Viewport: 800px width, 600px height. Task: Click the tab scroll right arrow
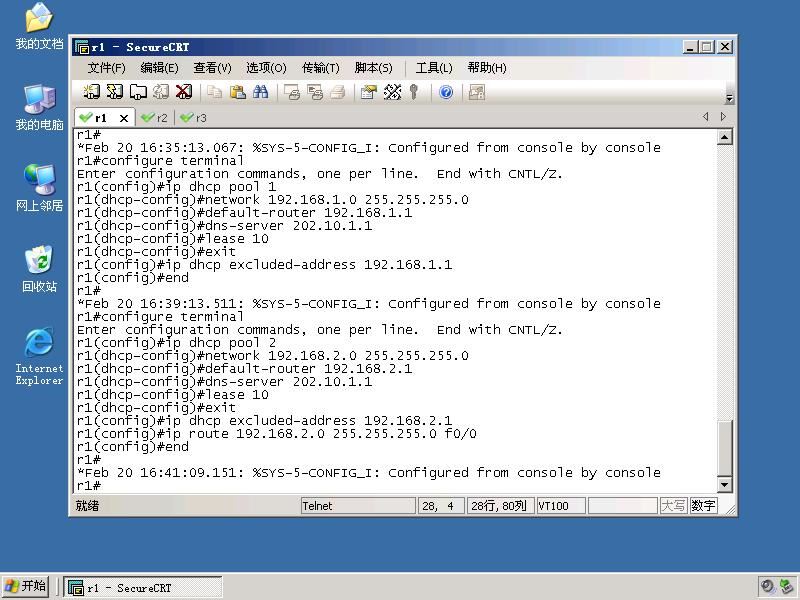pos(723,117)
